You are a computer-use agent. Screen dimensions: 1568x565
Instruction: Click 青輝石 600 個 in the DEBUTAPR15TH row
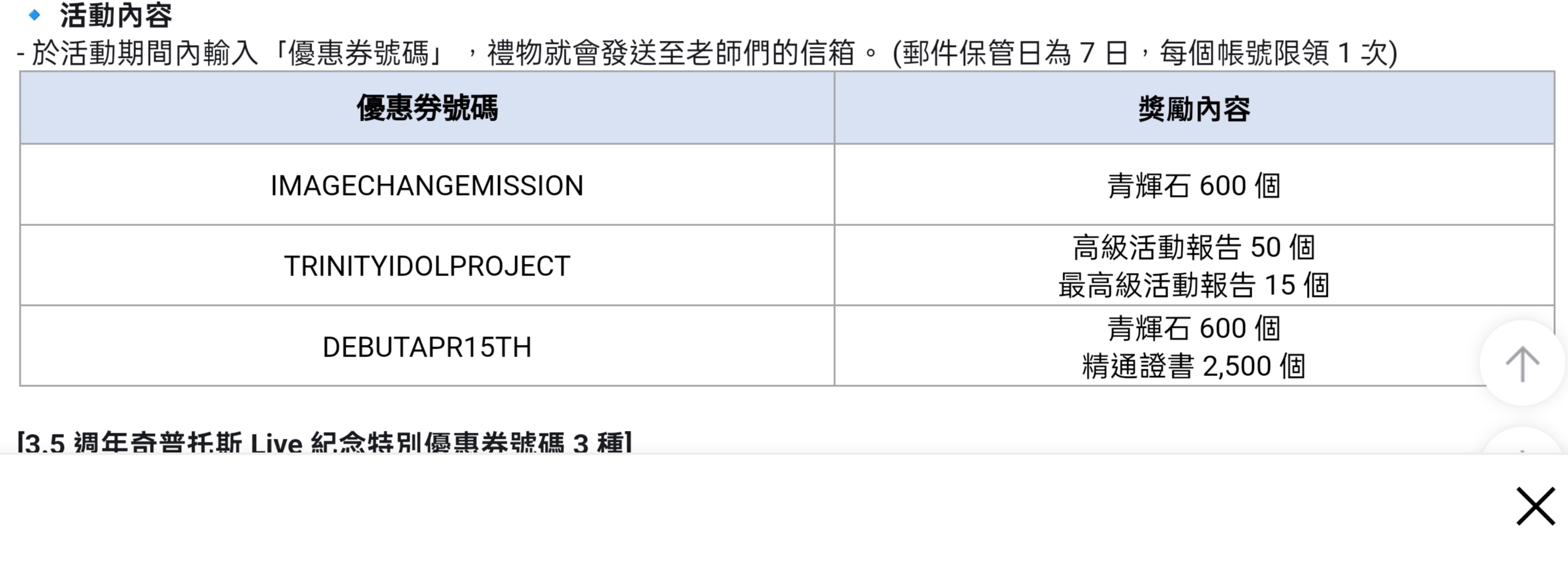[x=1194, y=329]
